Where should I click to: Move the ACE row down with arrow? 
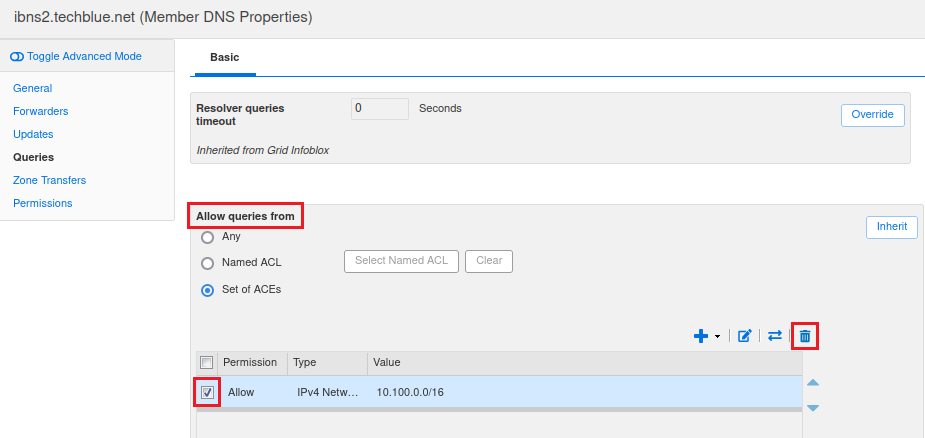click(x=813, y=407)
